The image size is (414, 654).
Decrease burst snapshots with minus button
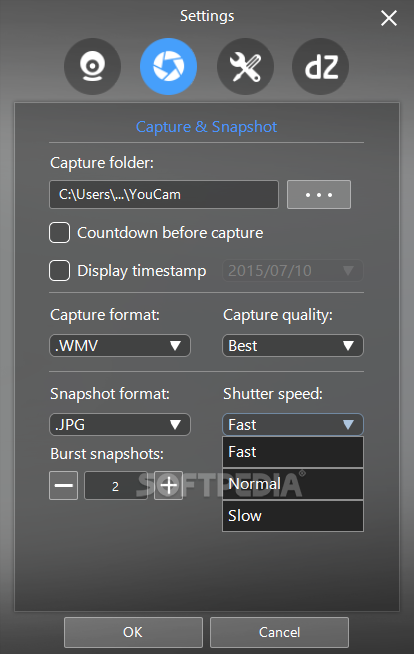pyautogui.click(x=63, y=485)
